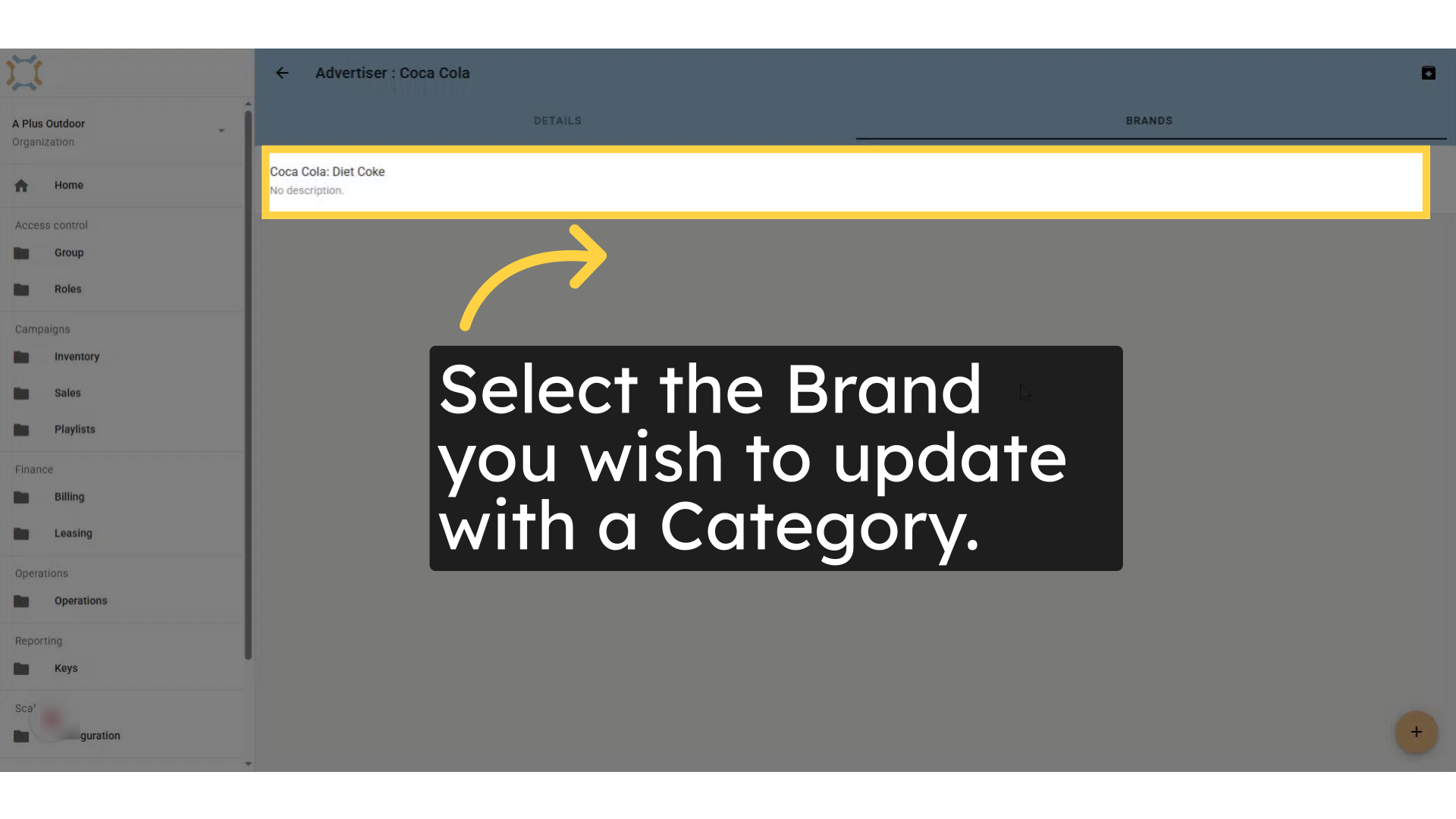
Task: Click the archive icon in the header
Action: [1428, 73]
